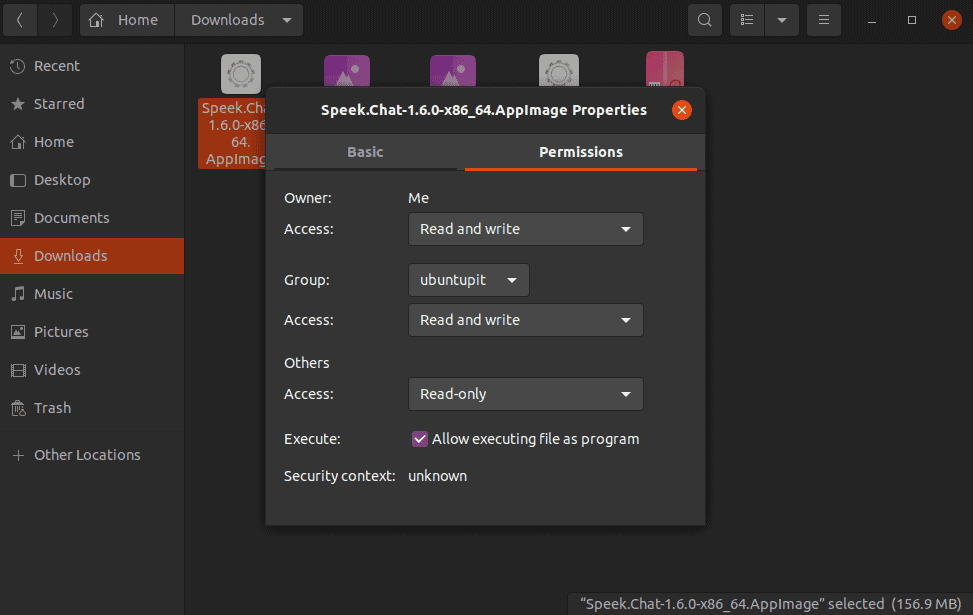The height and width of the screenshot is (615, 973).
Task: Open the search magnifier in toolbar
Action: click(x=704, y=20)
